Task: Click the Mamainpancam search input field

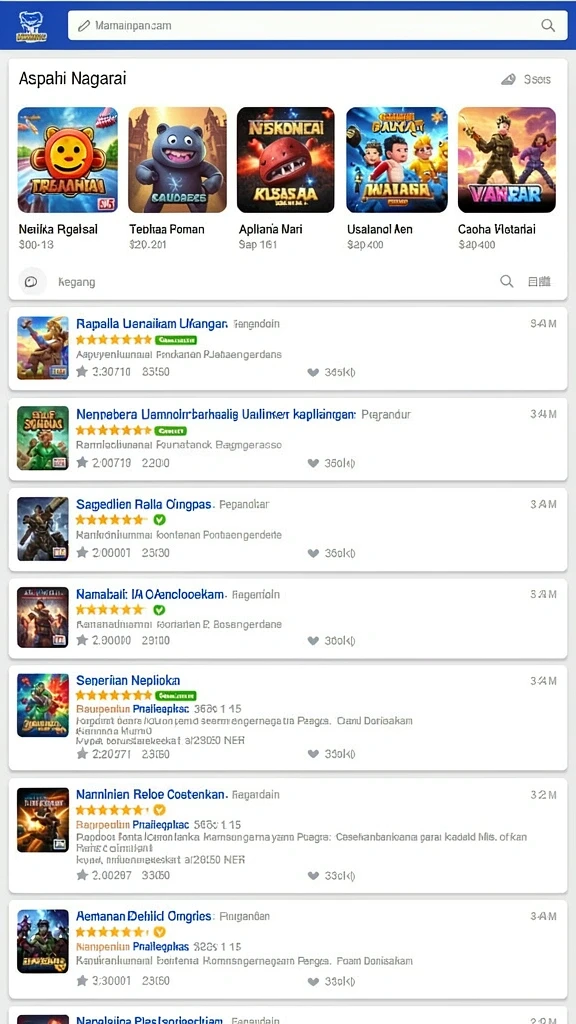Action: click(317, 25)
